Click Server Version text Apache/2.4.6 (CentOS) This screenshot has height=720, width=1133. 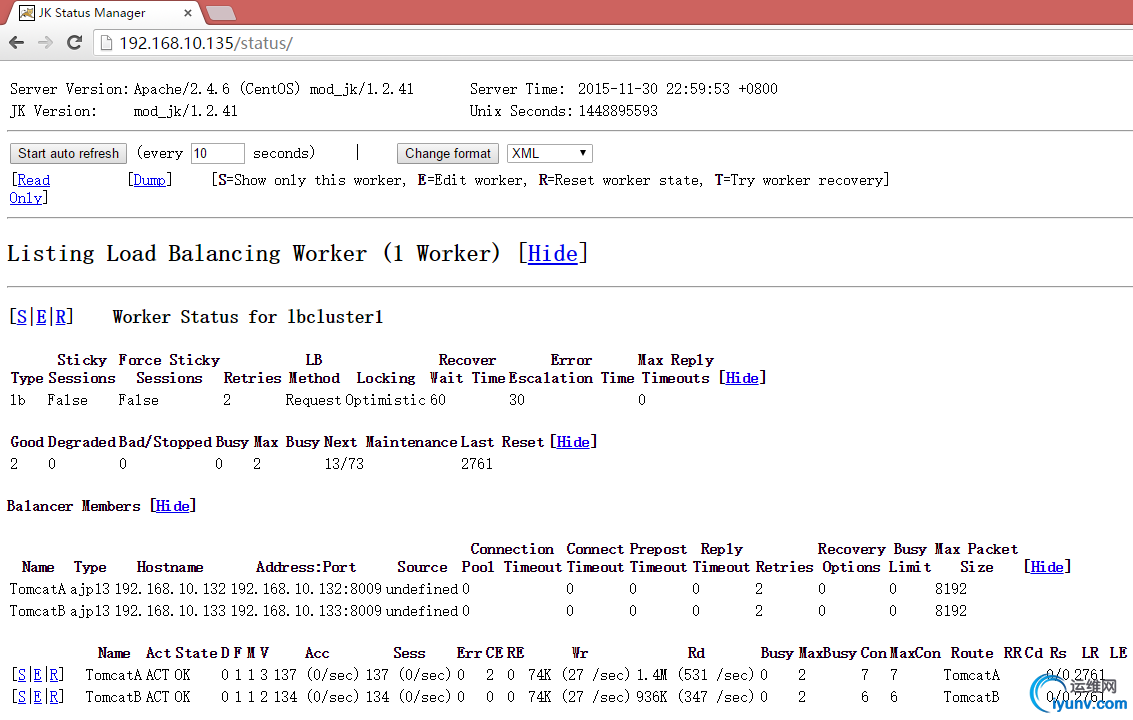click(x=217, y=89)
